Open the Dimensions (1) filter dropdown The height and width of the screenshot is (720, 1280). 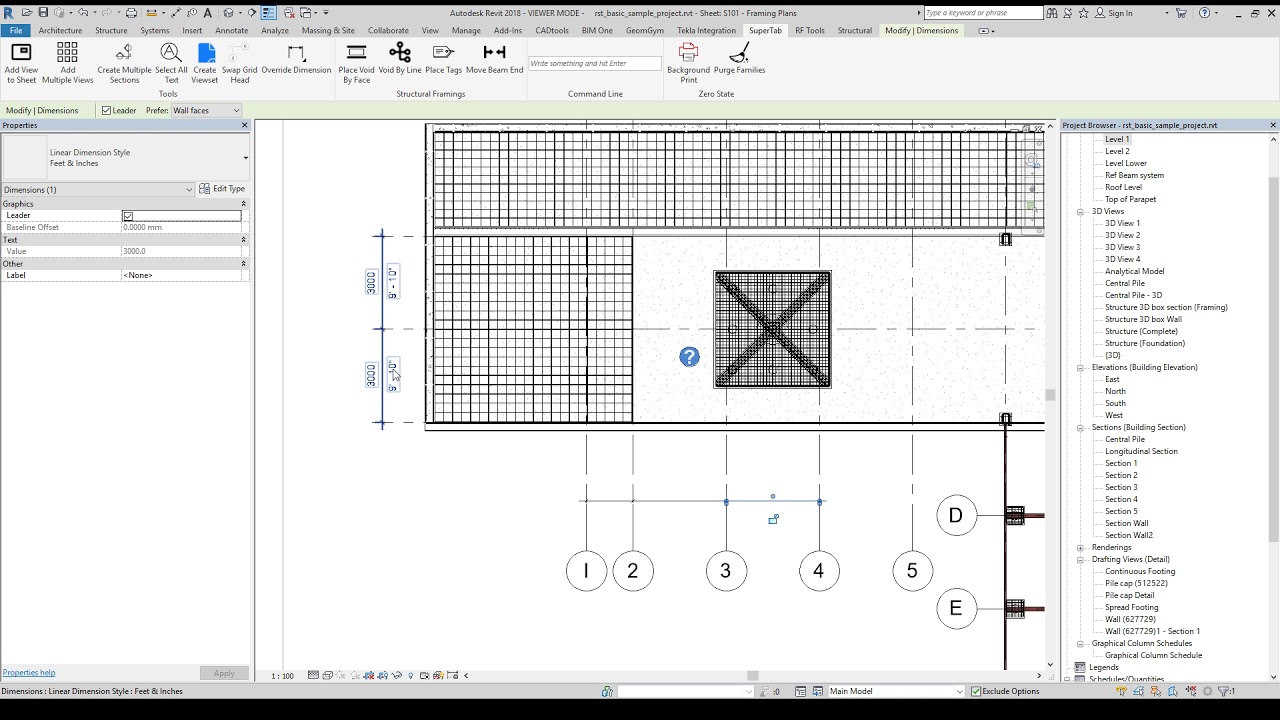click(98, 189)
